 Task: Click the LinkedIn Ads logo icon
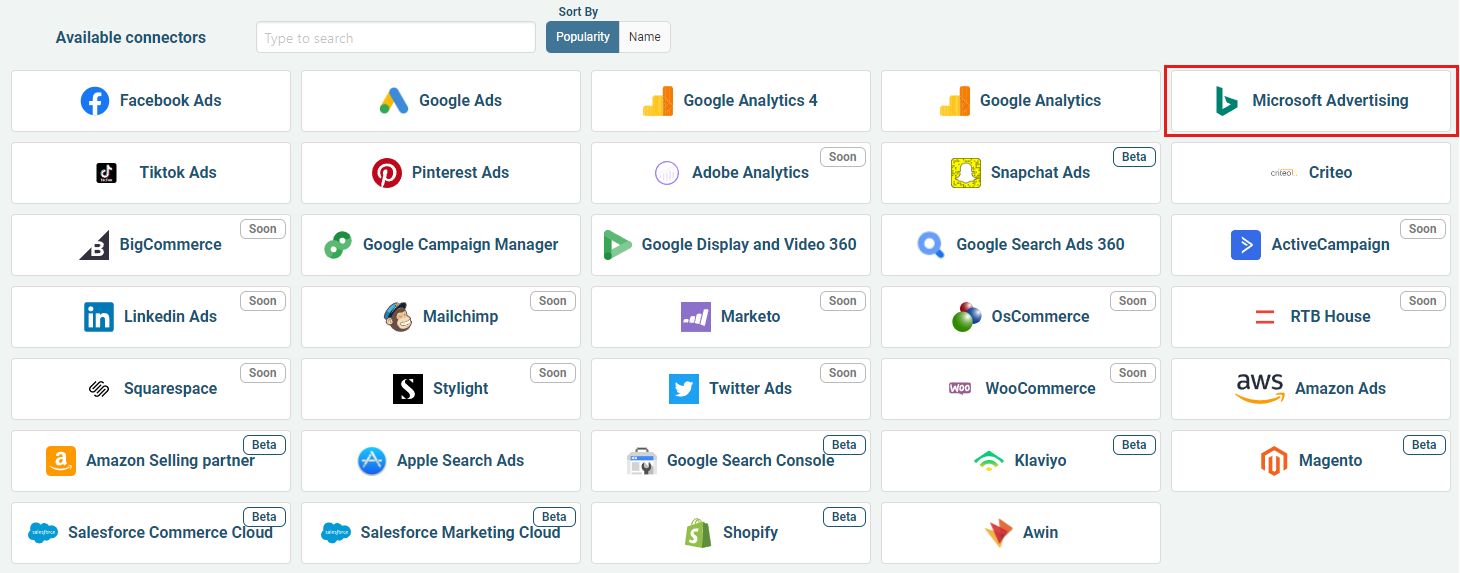99,317
